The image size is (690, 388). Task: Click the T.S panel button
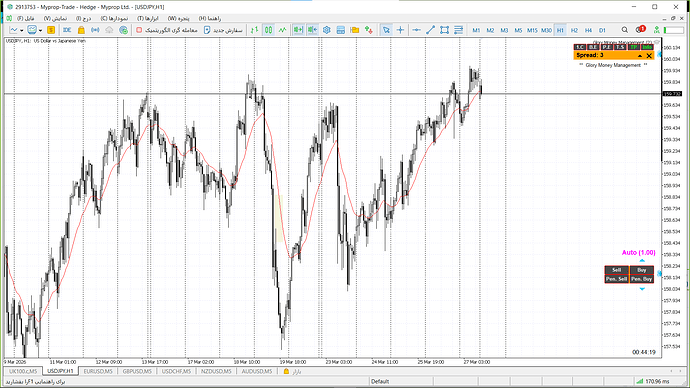[620, 47]
